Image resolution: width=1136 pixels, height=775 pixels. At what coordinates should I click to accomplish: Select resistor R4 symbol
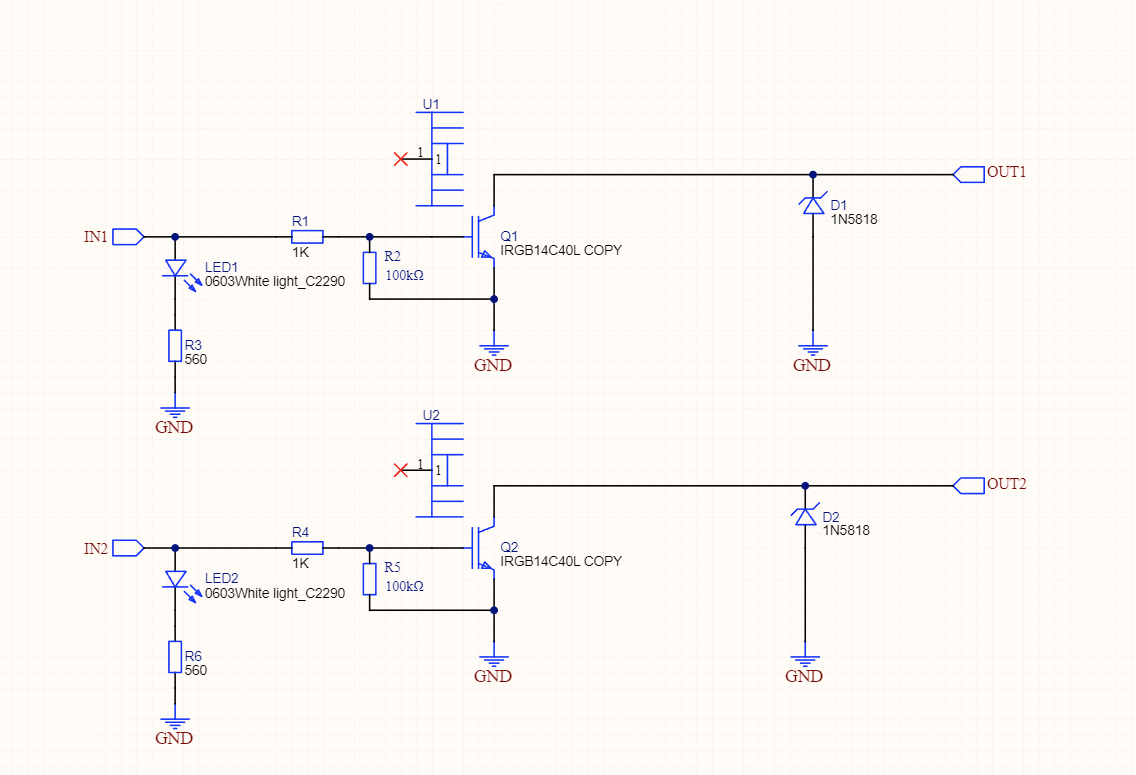point(307,548)
